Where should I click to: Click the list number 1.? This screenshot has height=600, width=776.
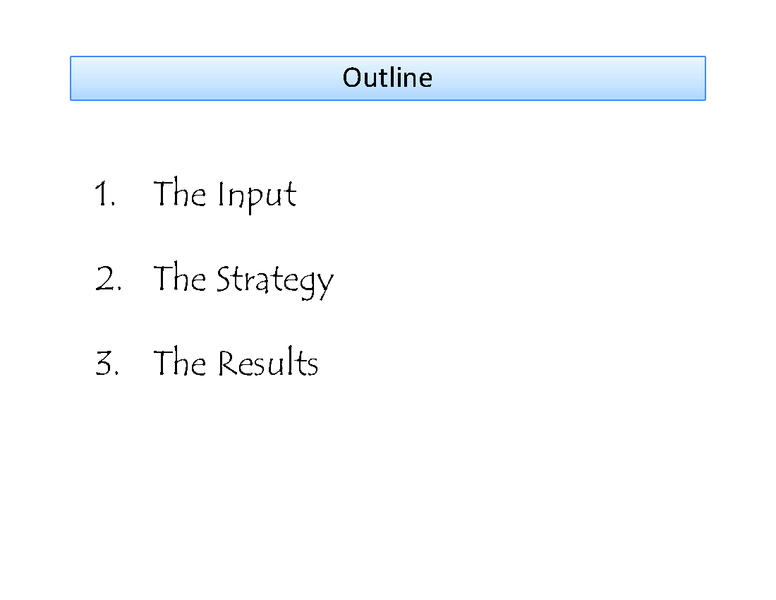pos(105,194)
